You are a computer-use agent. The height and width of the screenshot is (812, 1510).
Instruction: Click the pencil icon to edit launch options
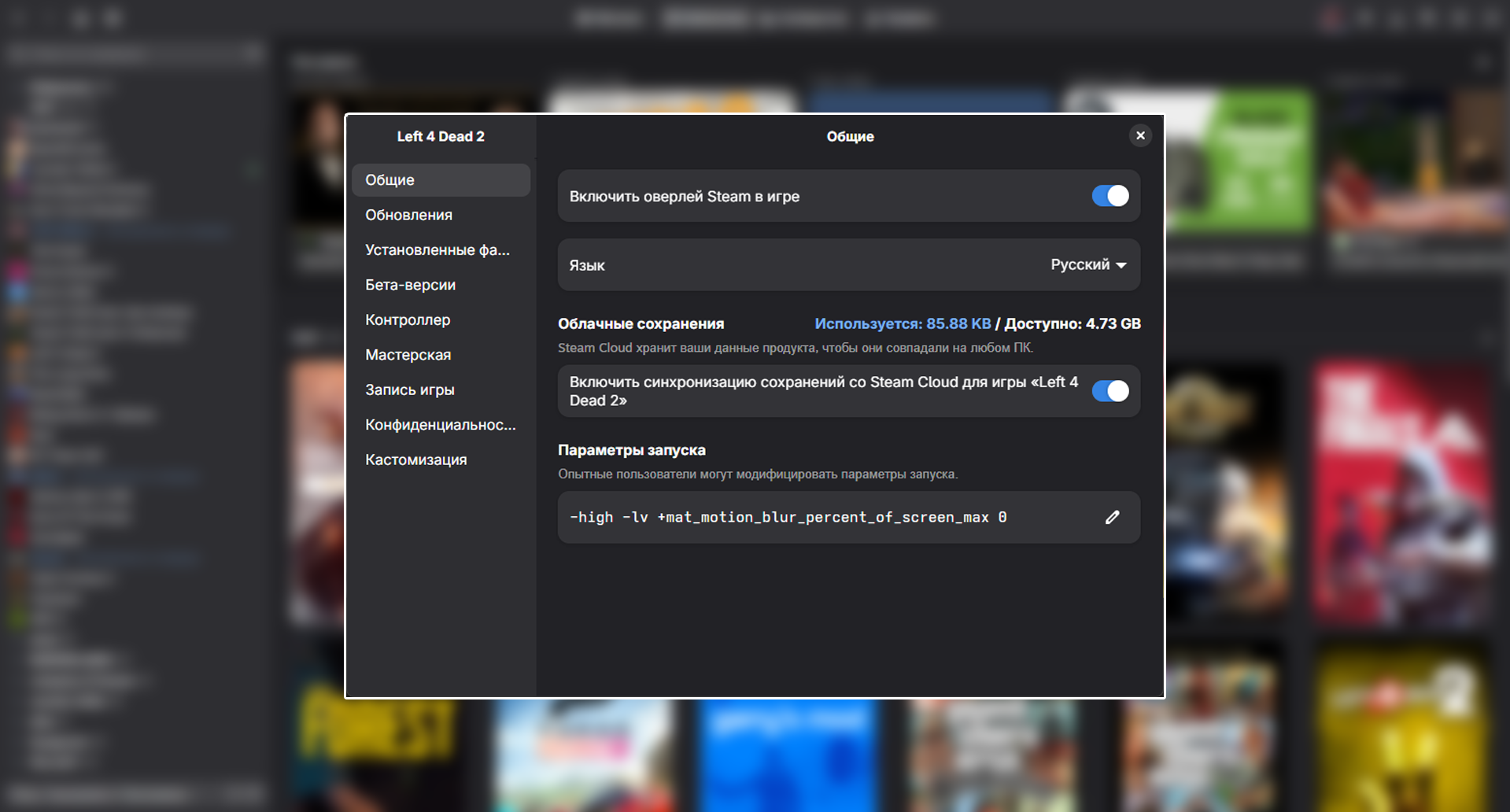click(1112, 517)
